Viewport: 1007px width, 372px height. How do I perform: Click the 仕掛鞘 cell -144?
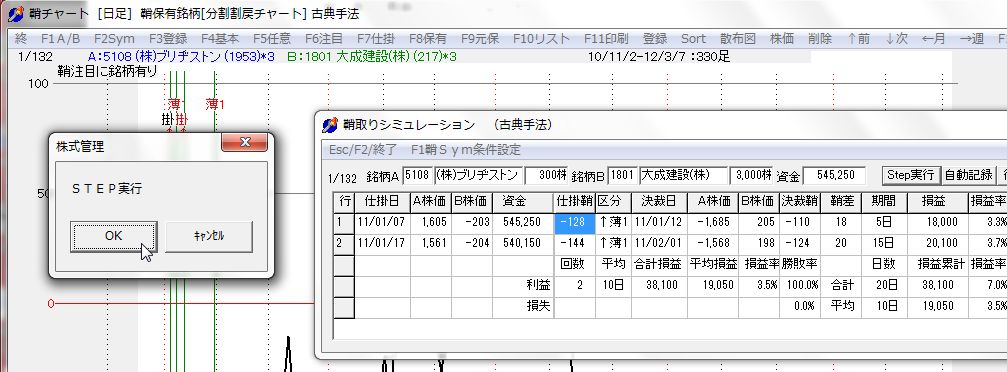[574, 244]
